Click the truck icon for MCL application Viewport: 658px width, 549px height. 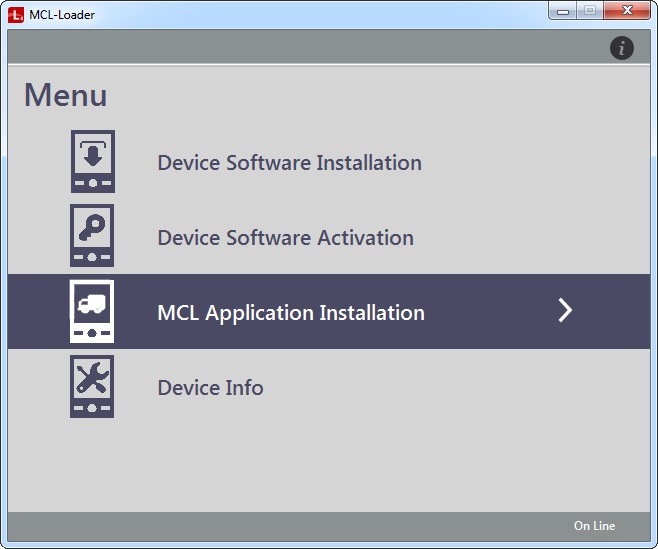pos(92,311)
